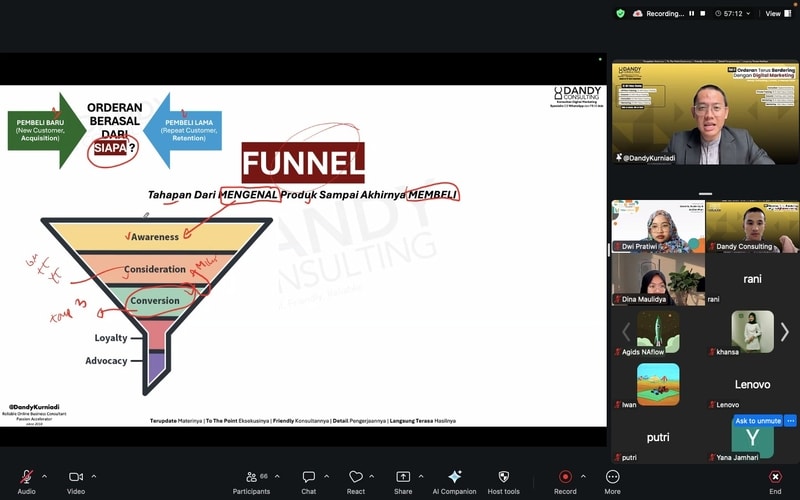Select Dwi Pratiwi's video thumbnail
Screen dimensions: 800x500
[x=658, y=226]
